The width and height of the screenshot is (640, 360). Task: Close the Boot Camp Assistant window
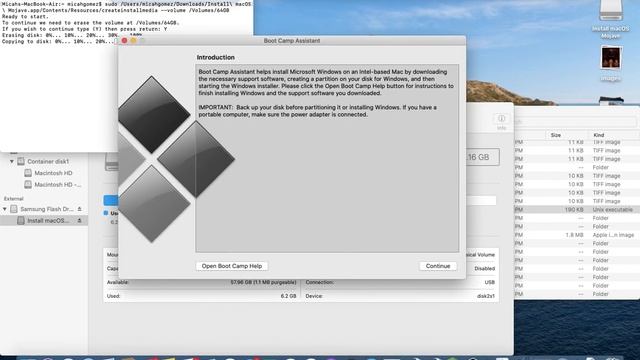click(124, 41)
